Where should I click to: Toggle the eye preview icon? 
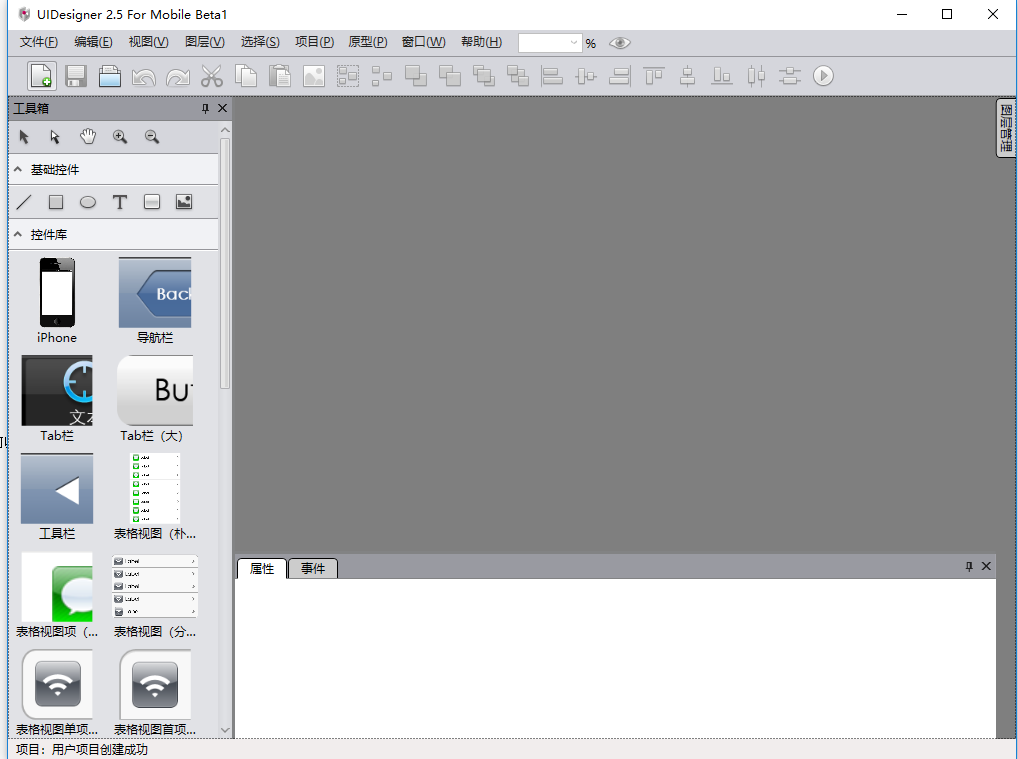620,43
